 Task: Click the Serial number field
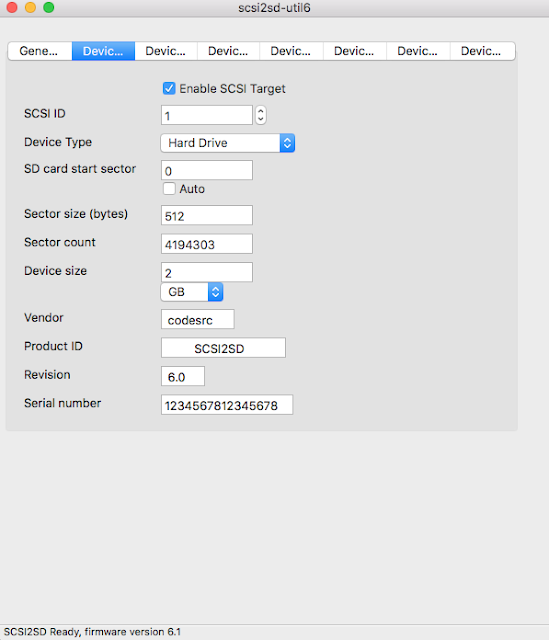227,404
